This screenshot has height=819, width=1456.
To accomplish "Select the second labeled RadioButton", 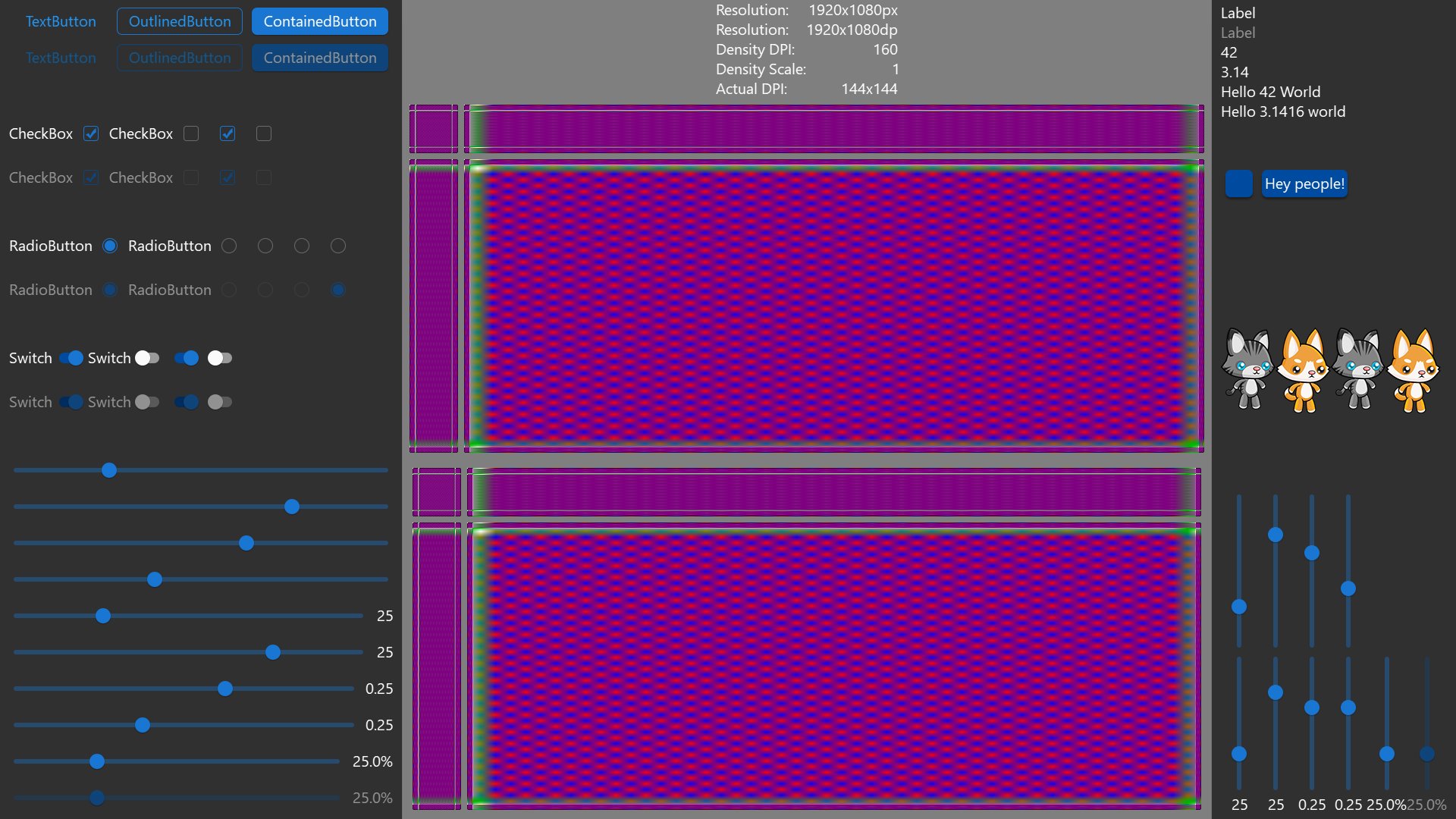I will [x=229, y=246].
